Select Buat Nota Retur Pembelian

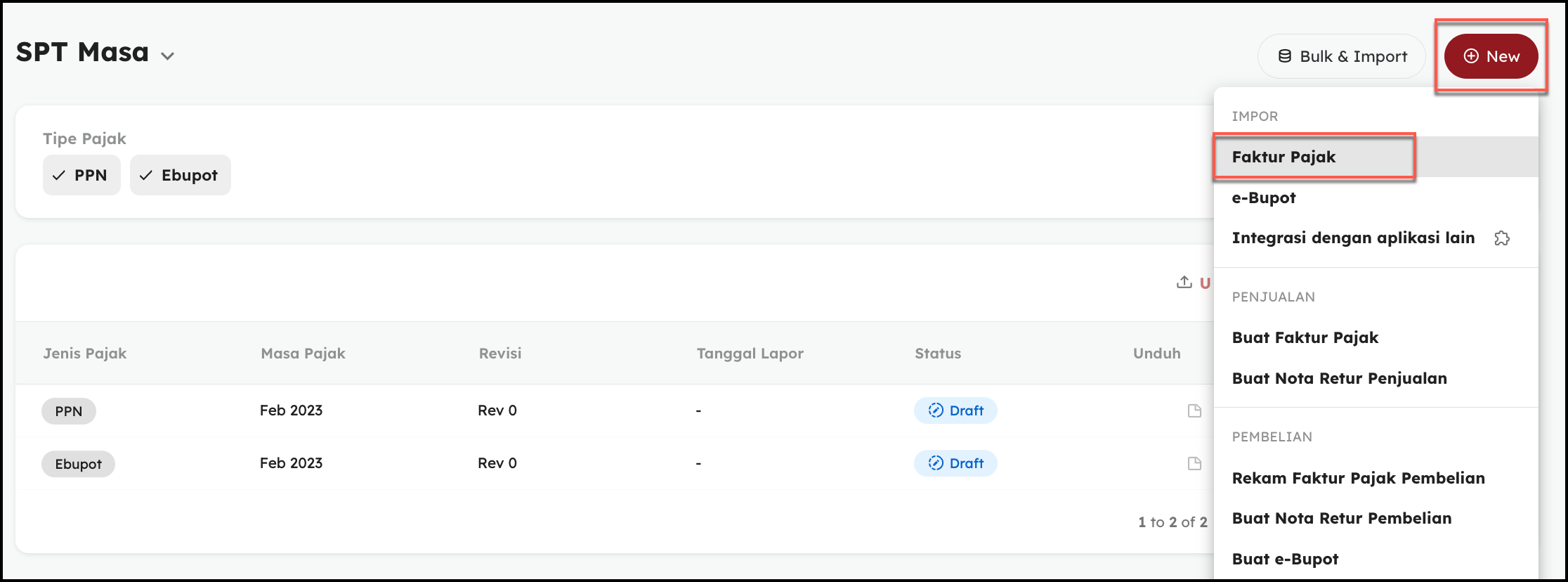pos(1341,518)
